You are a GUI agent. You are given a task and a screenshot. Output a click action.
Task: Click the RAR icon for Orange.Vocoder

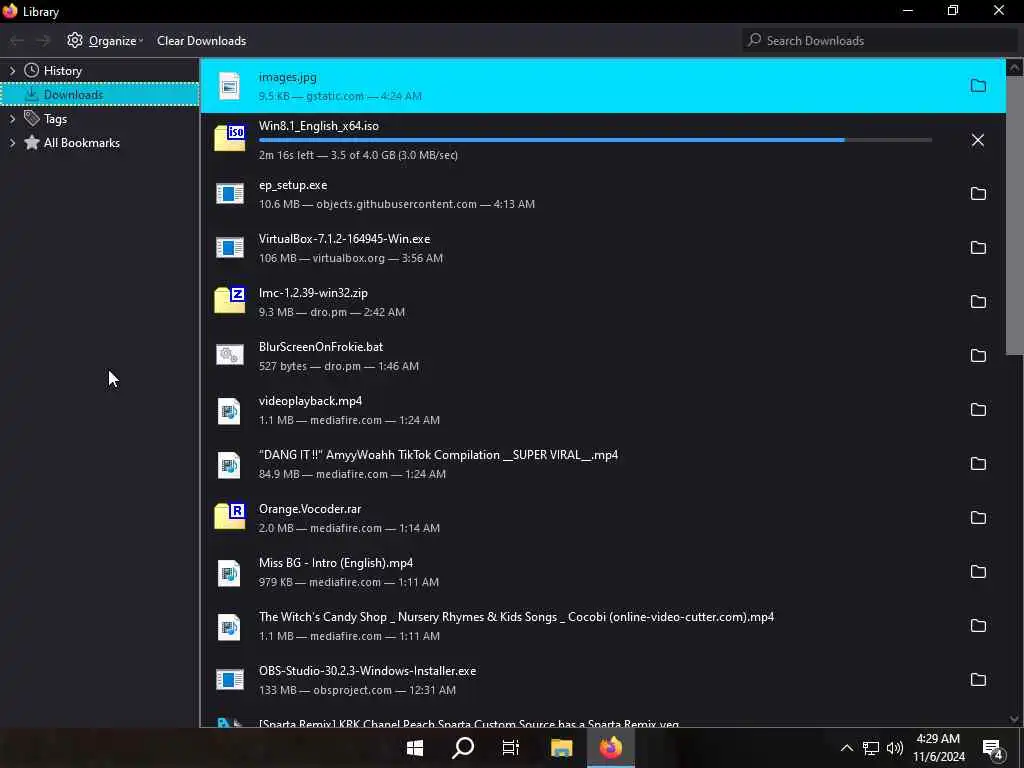[x=229, y=517]
